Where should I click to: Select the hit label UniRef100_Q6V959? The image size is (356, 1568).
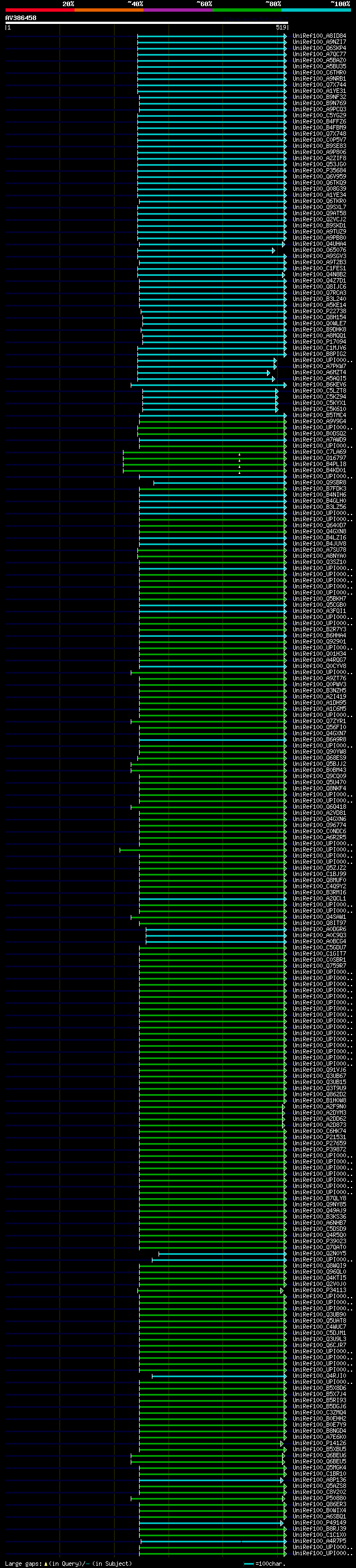pos(319,176)
